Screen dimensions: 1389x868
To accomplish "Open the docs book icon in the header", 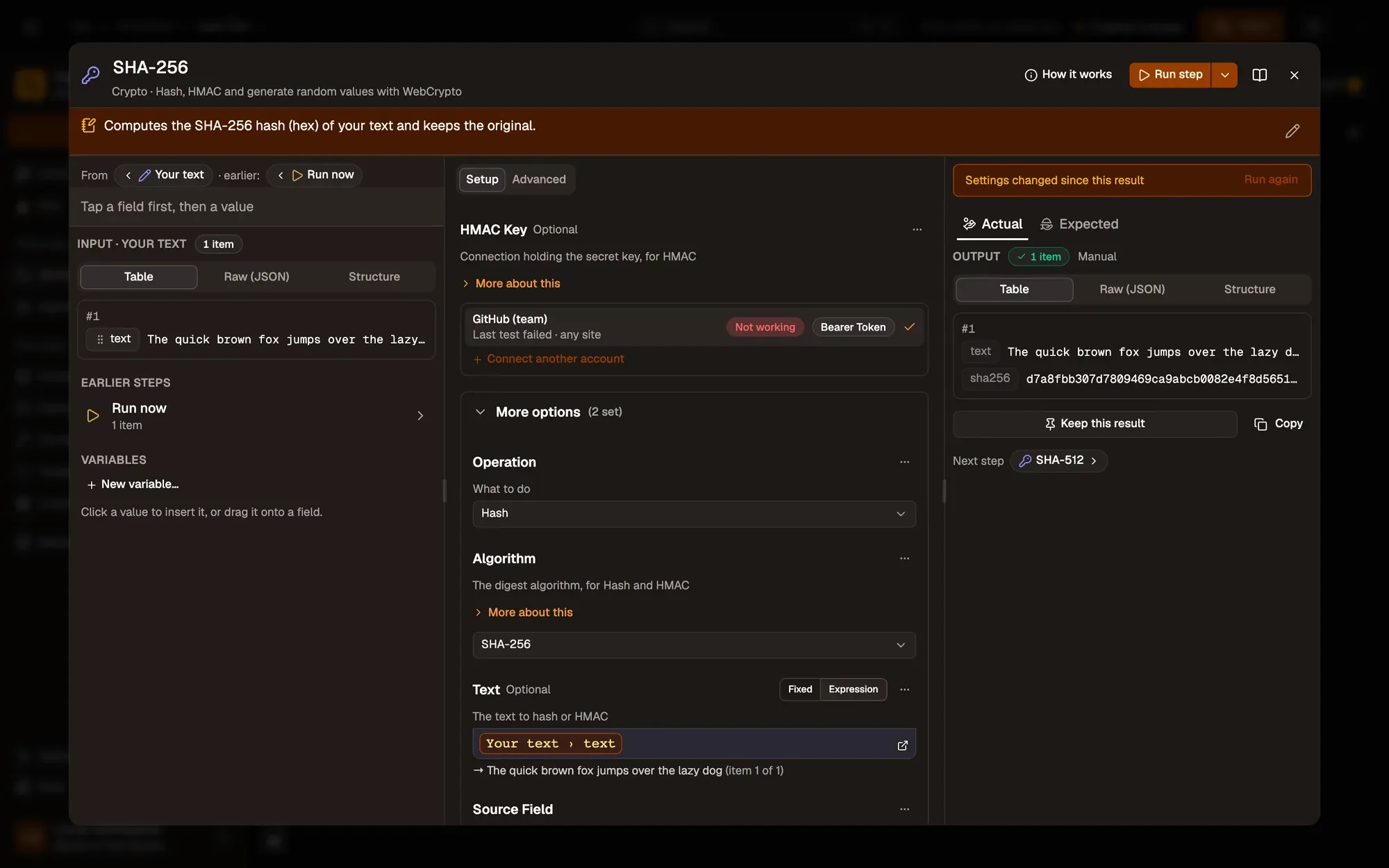I will [x=1259, y=74].
